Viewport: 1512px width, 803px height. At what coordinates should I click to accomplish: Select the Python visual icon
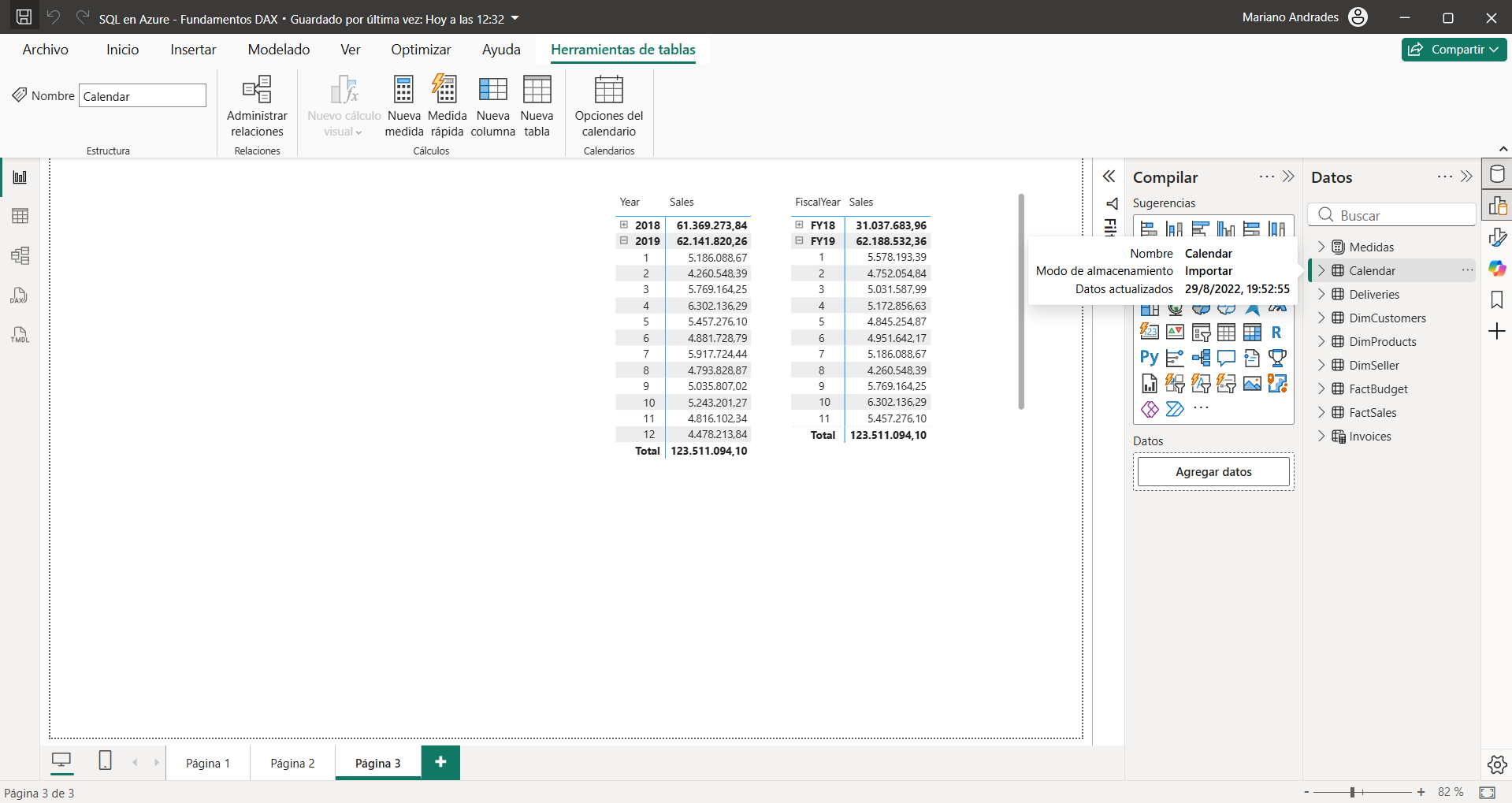pyautogui.click(x=1149, y=358)
